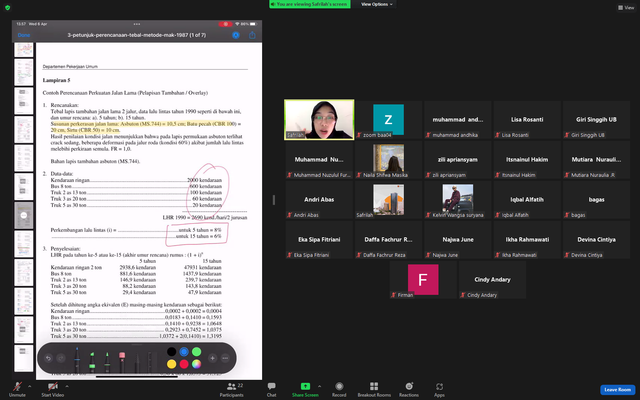
Task: Click the Leave Room button
Action: pyautogui.click(x=618, y=390)
